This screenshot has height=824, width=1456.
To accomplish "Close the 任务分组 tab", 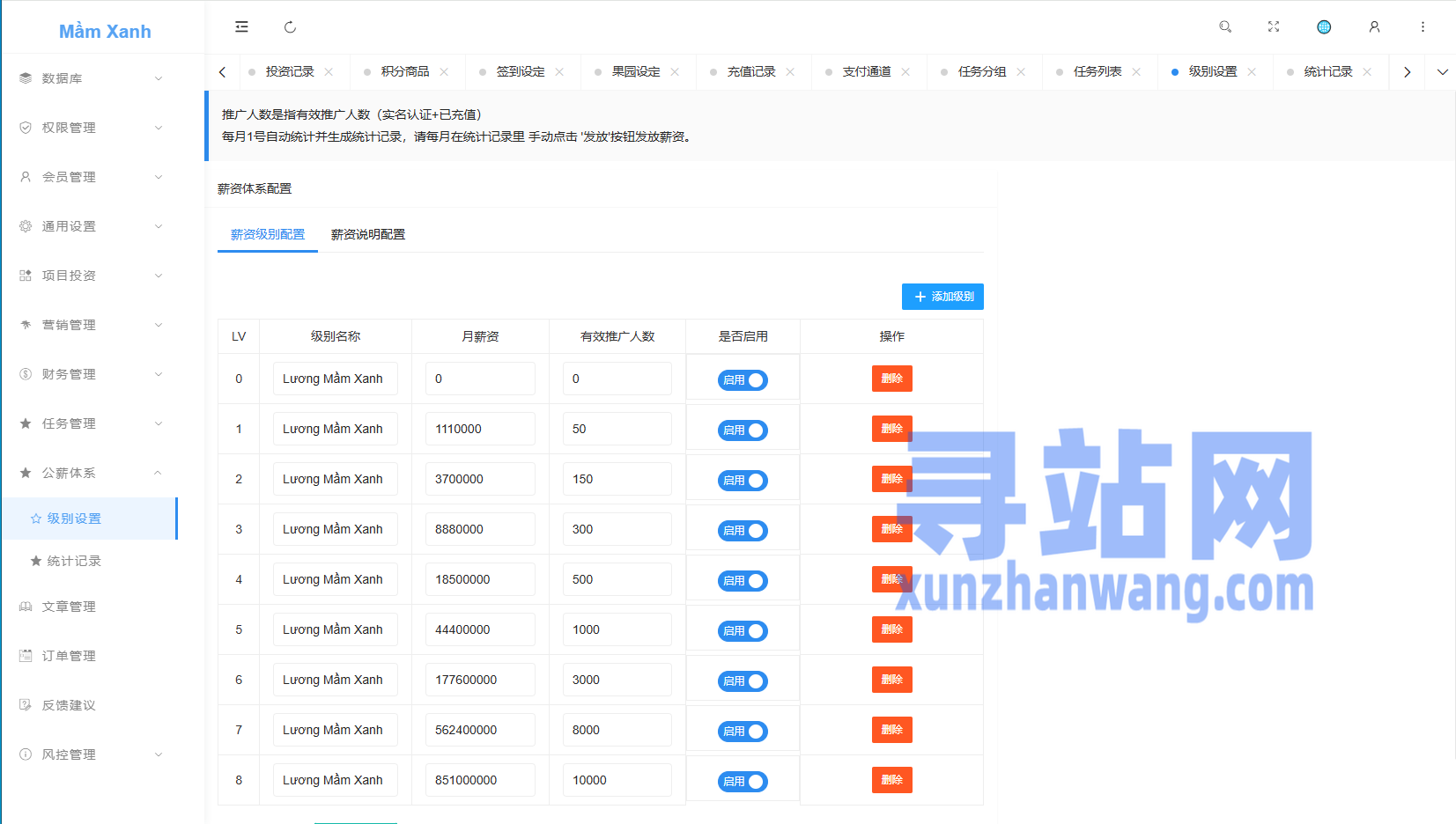I will [x=1021, y=72].
